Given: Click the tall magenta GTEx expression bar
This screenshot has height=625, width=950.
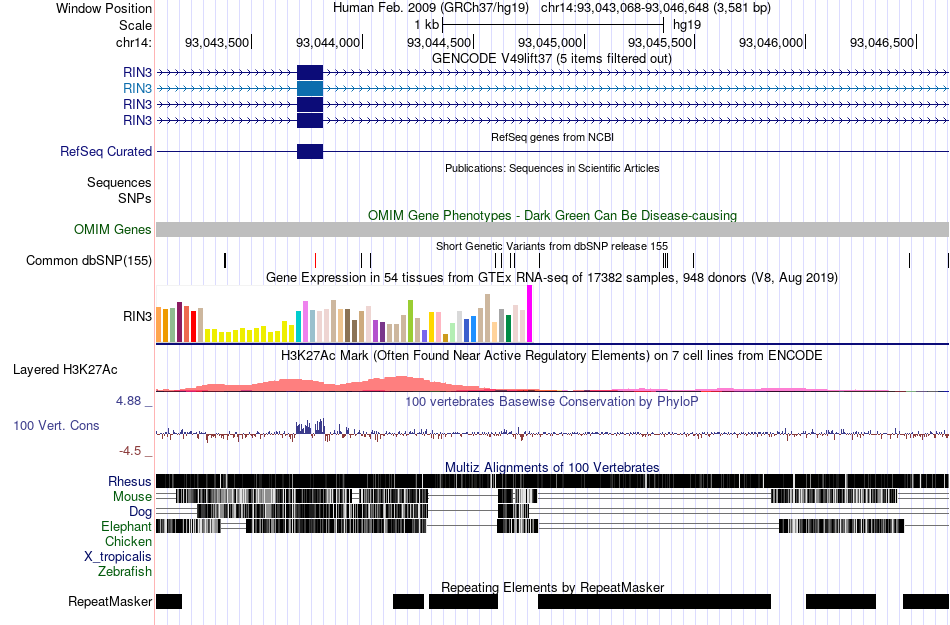Looking at the screenshot, I should [x=530, y=314].
